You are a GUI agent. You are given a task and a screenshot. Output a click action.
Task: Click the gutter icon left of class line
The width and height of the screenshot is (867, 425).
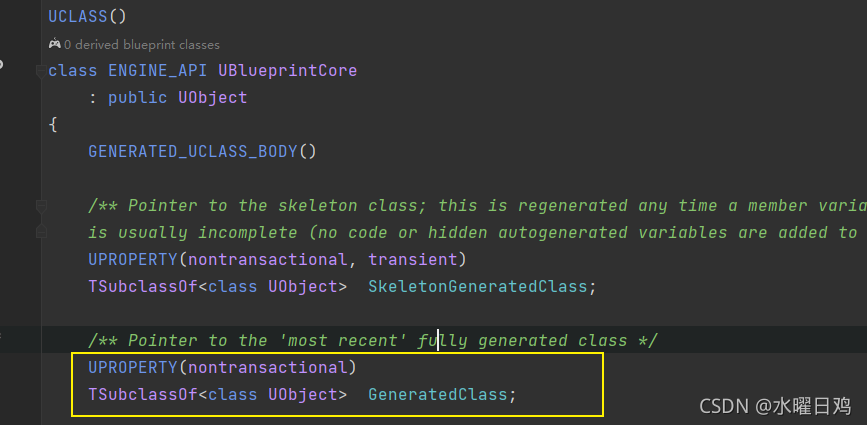click(2, 65)
